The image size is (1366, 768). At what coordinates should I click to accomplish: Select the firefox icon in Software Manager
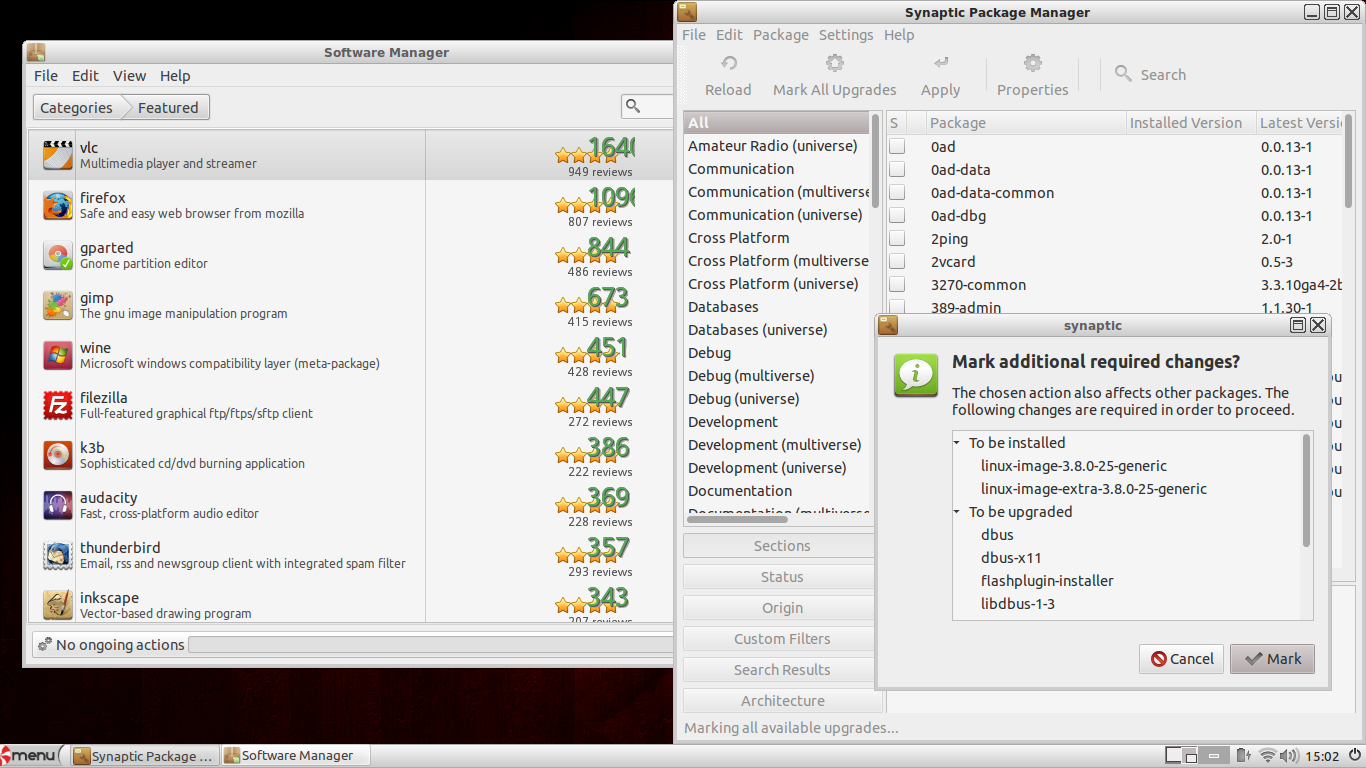tap(58, 205)
